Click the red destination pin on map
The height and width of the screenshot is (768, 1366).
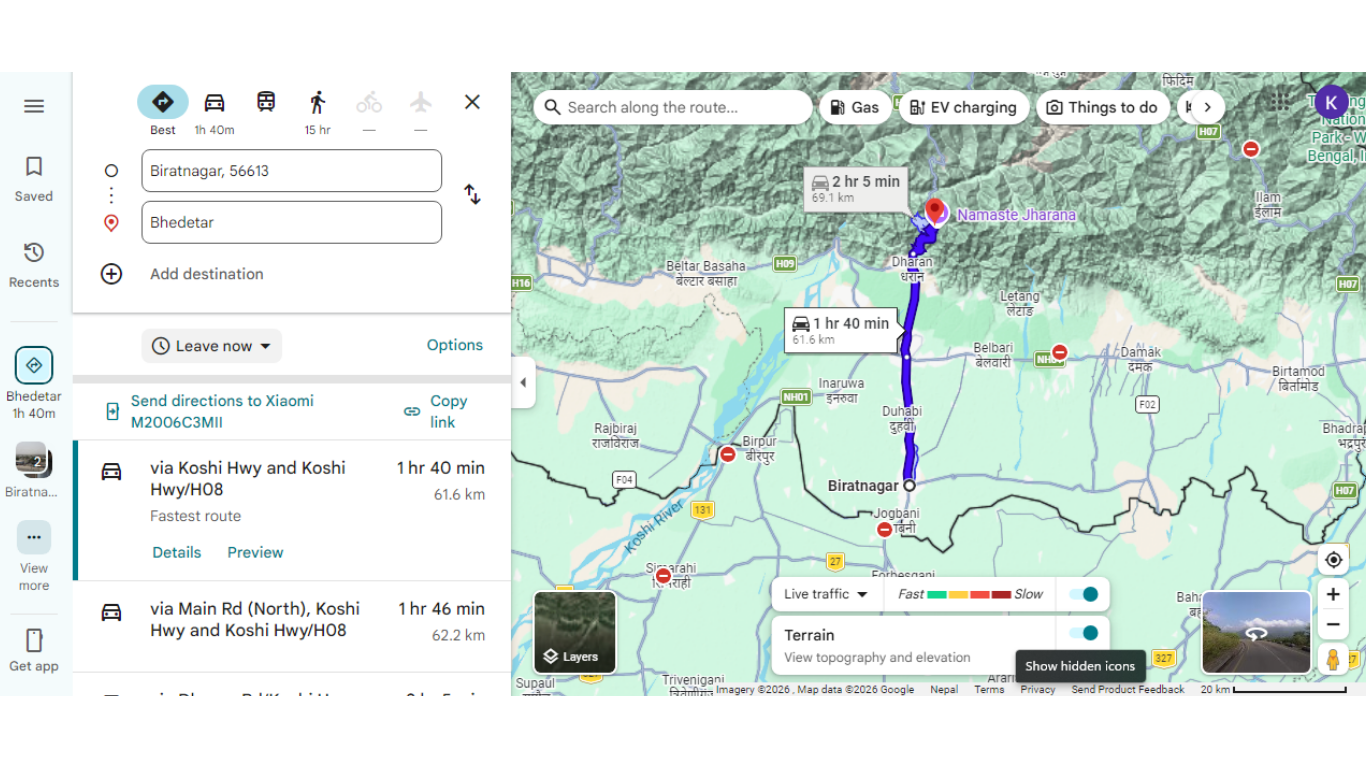tap(935, 211)
